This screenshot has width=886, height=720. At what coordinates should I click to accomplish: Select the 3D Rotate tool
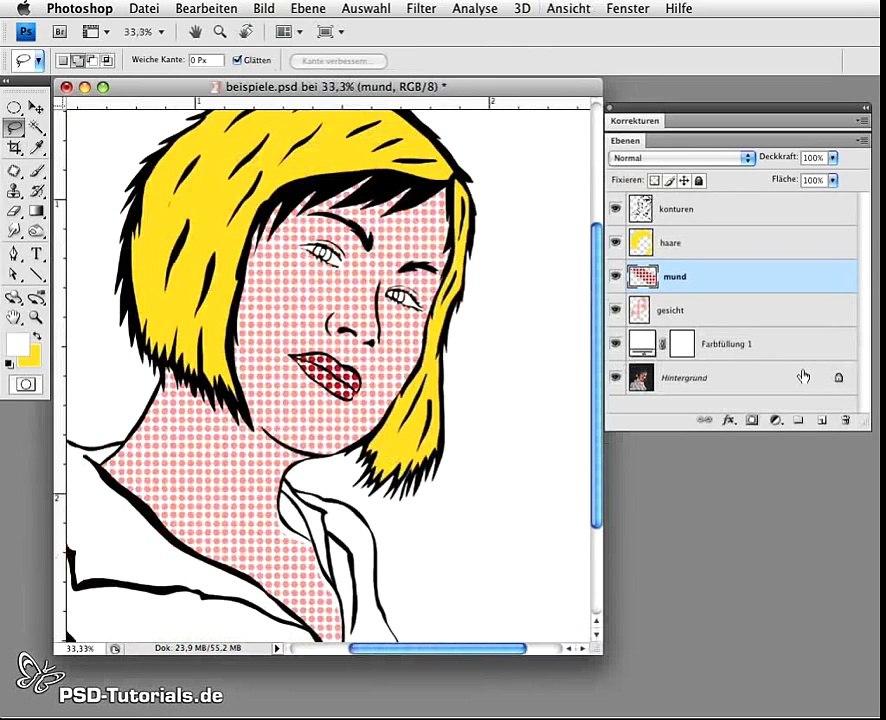pyautogui.click(x=14, y=297)
